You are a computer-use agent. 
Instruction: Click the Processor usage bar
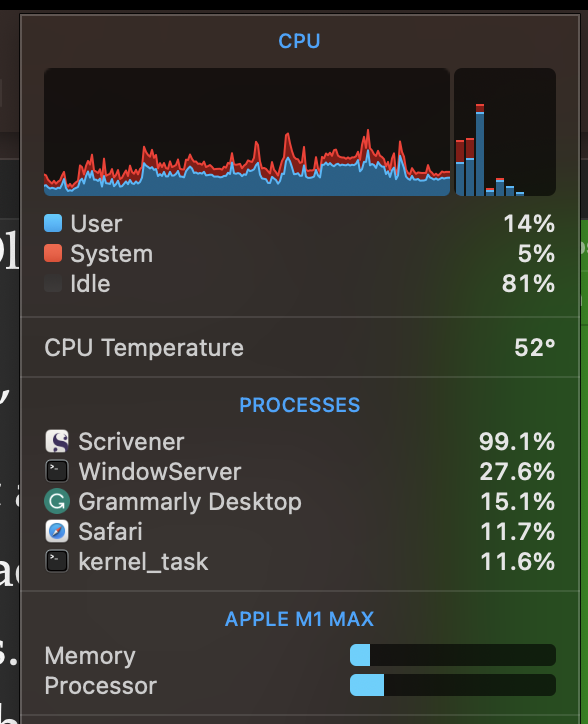pos(453,685)
